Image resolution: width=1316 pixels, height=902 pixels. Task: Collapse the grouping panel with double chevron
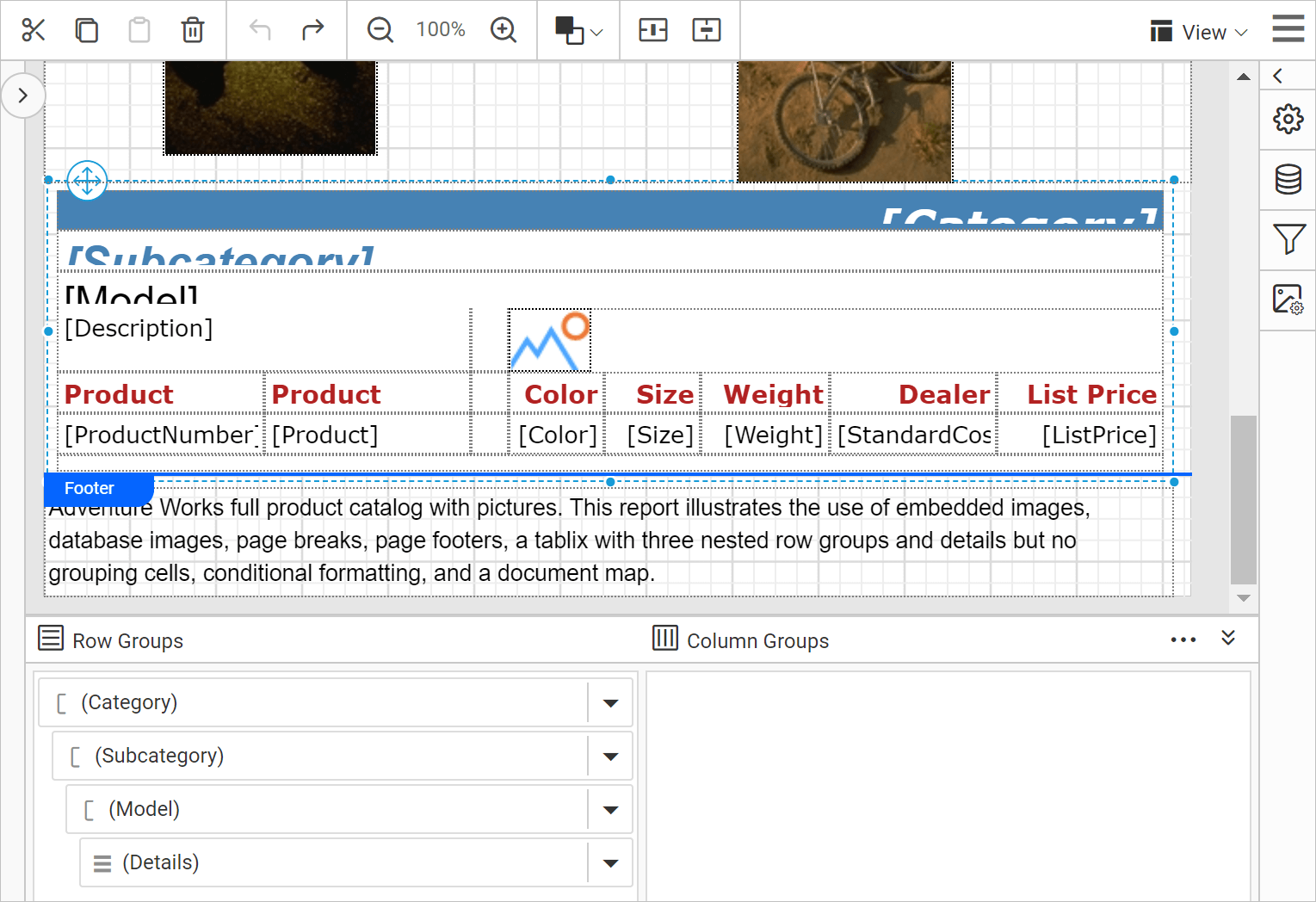(1228, 638)
